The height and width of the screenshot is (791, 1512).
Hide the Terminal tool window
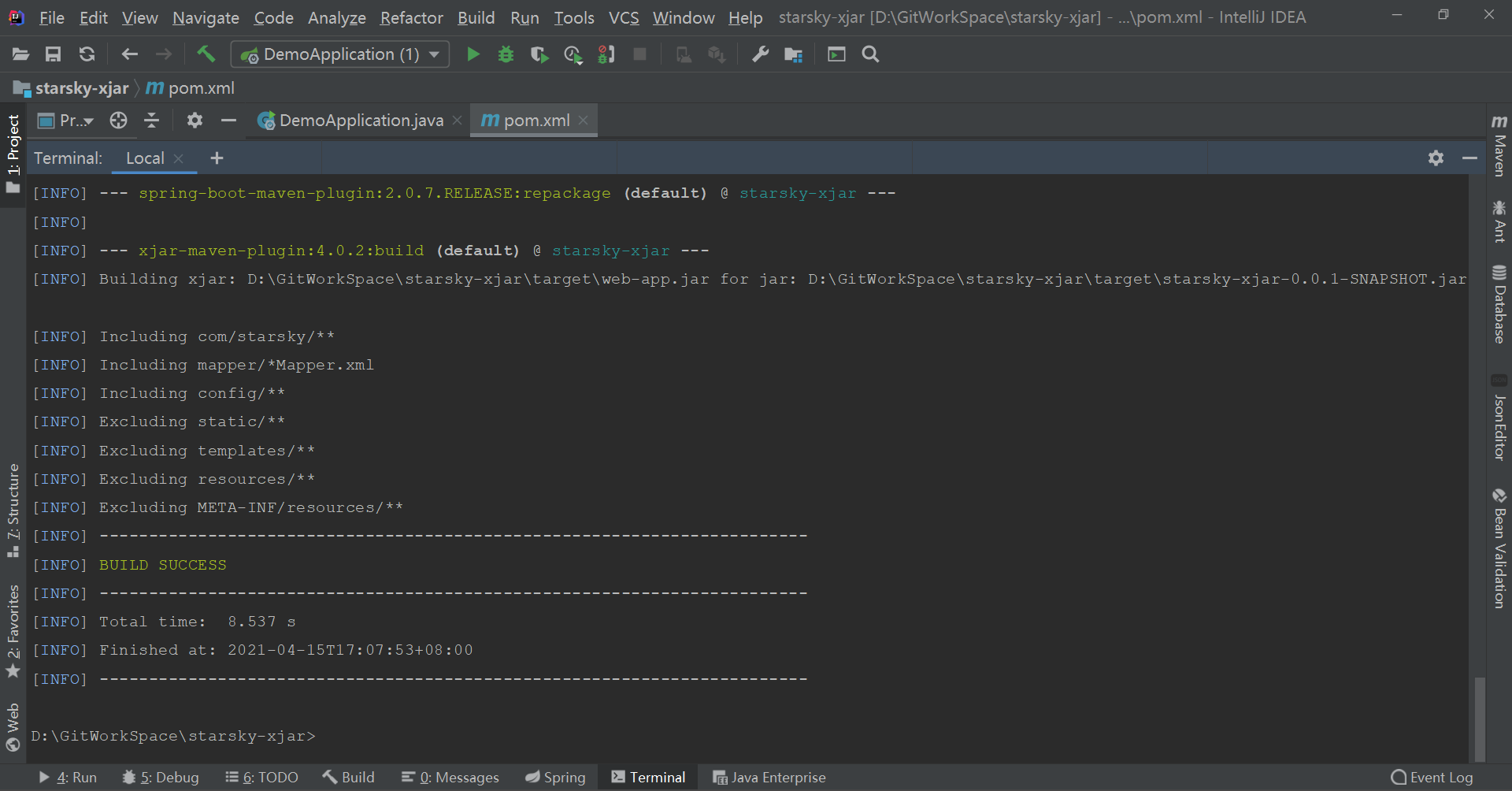coord(1469,158)
